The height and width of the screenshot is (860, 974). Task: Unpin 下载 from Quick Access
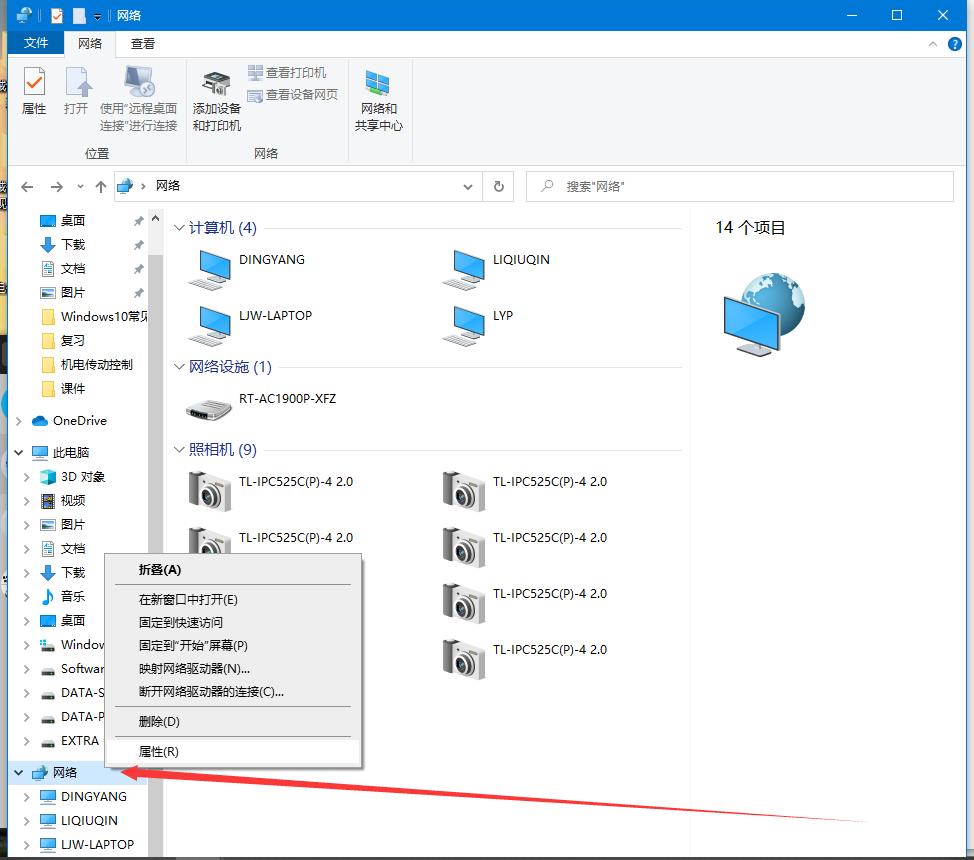139,244
